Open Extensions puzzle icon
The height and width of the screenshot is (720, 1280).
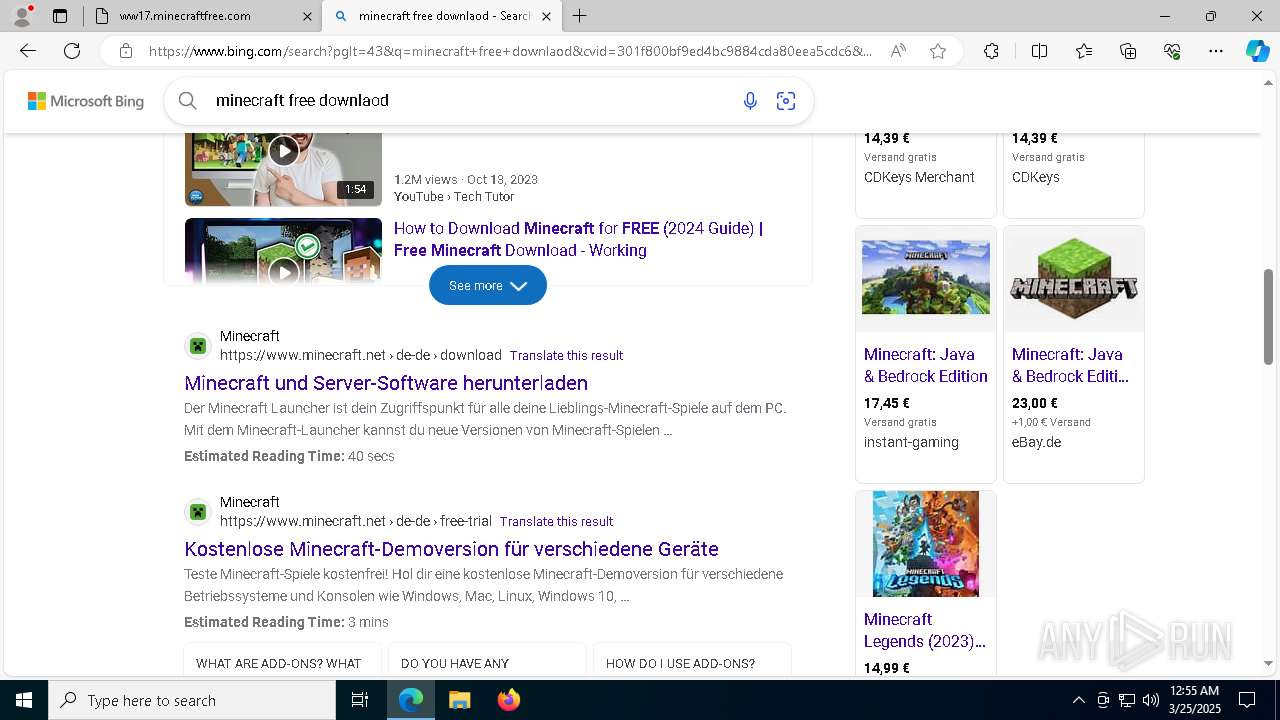click(991, 51)
